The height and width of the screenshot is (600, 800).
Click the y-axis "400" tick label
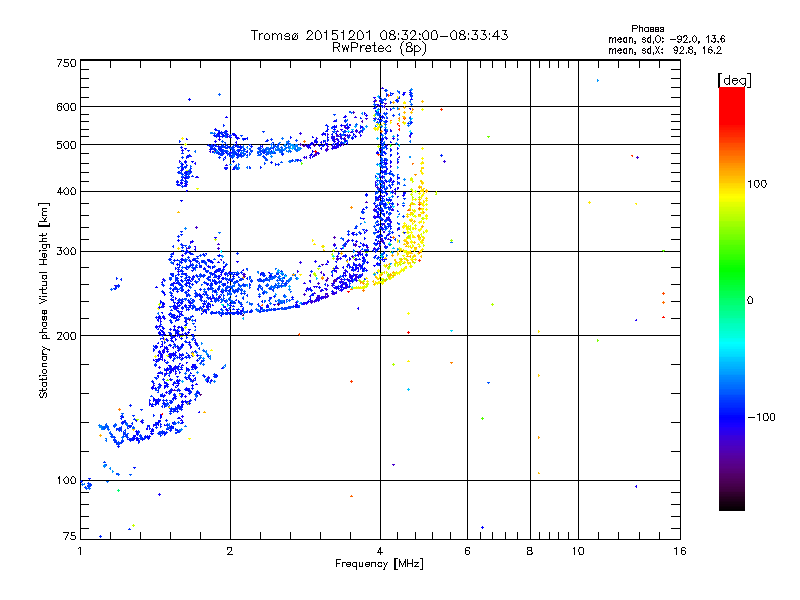tap(66, 192)
